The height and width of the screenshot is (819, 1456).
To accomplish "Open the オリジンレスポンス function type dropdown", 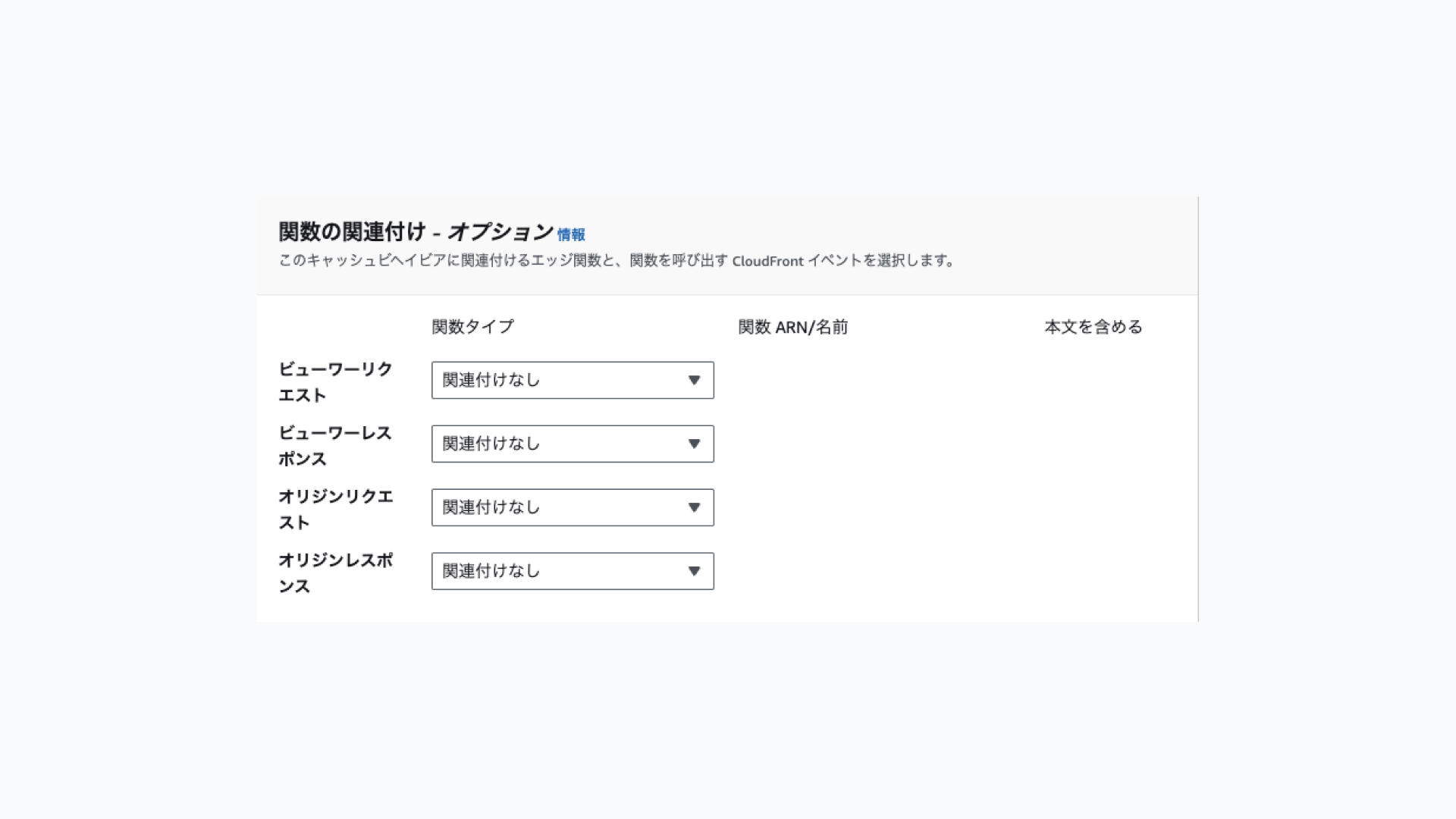I will click(572, 571).
